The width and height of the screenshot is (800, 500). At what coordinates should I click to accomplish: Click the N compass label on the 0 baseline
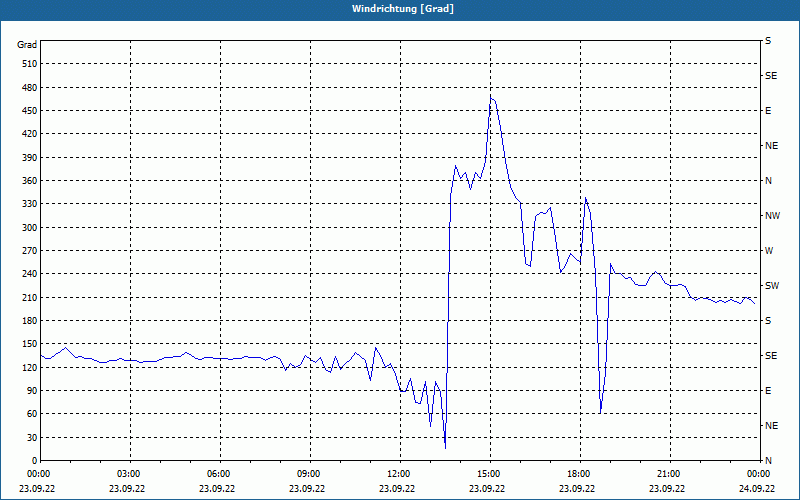pos(768,460)
